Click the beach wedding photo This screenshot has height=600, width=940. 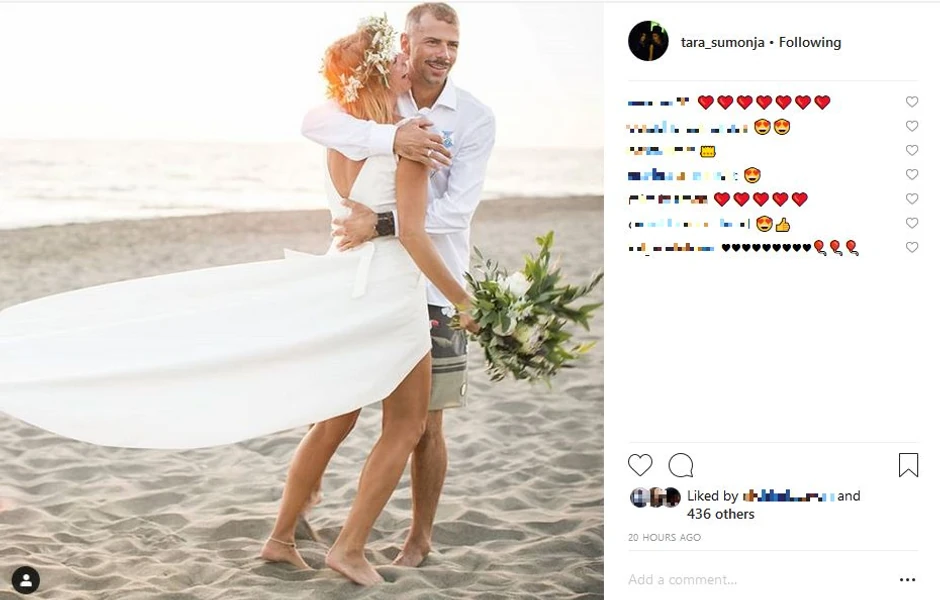tap(302, 301)
